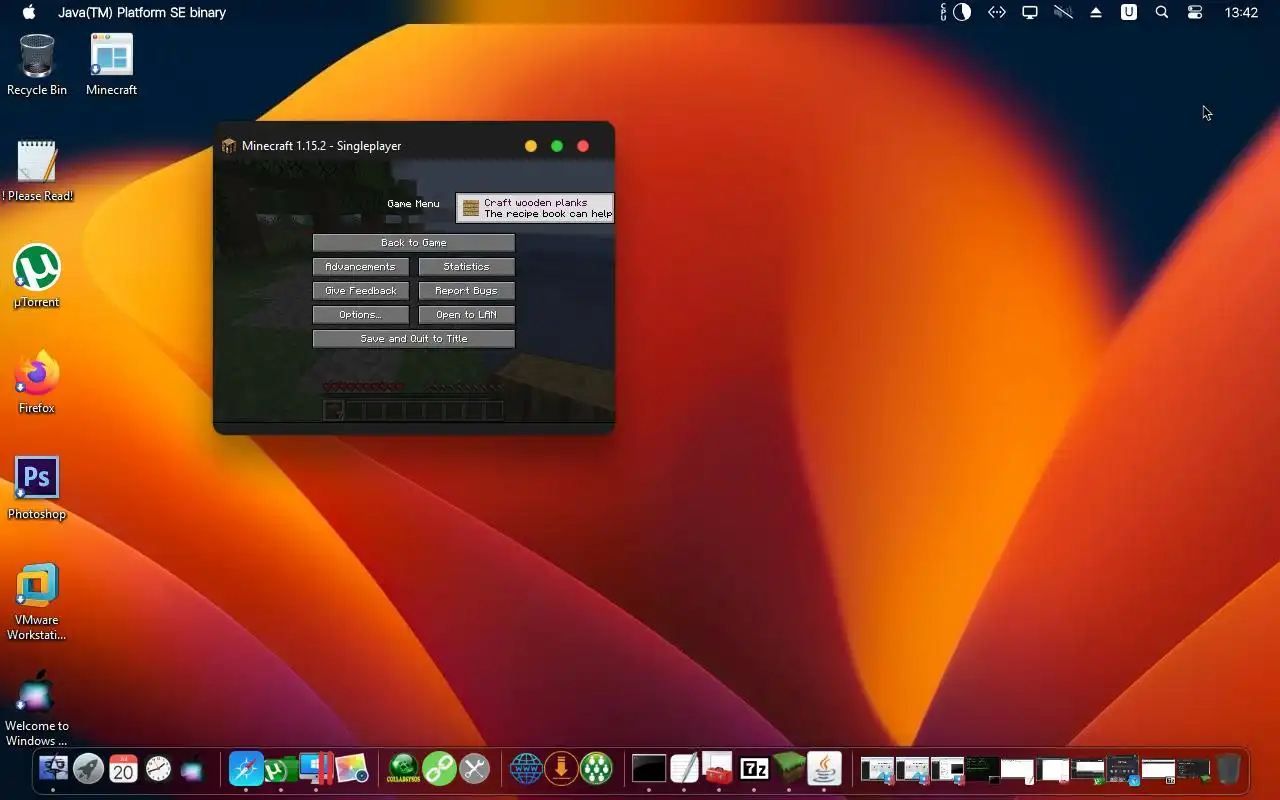Click the U input icon in menu bar
The height and width of the screenshot is (800, 1280).
pos(1129,12)
